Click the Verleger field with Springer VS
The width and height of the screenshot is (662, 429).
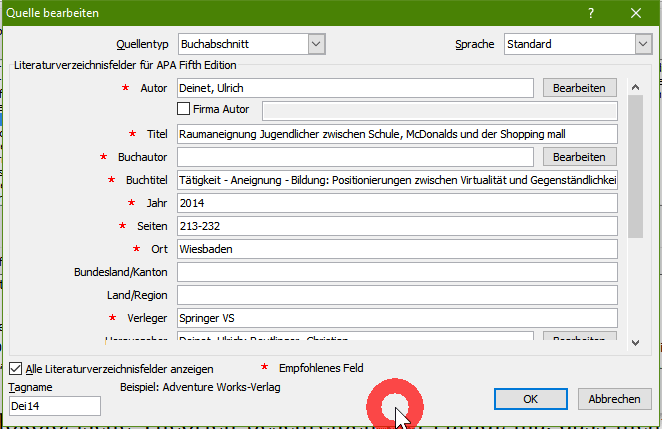[397, 318]
